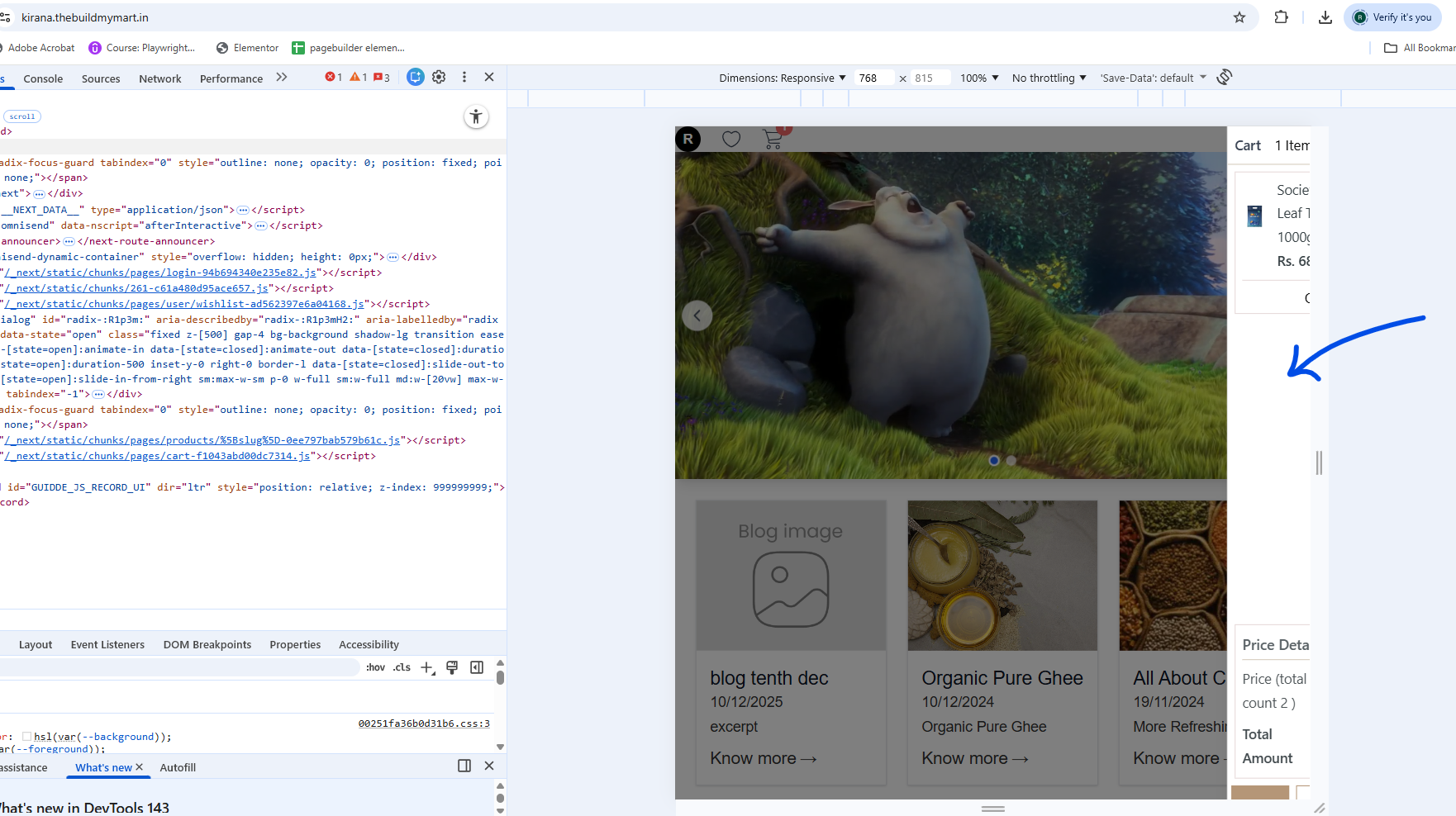Open the browser extensions puzzle icon
1456x816 pixels.
point(1281,17)
